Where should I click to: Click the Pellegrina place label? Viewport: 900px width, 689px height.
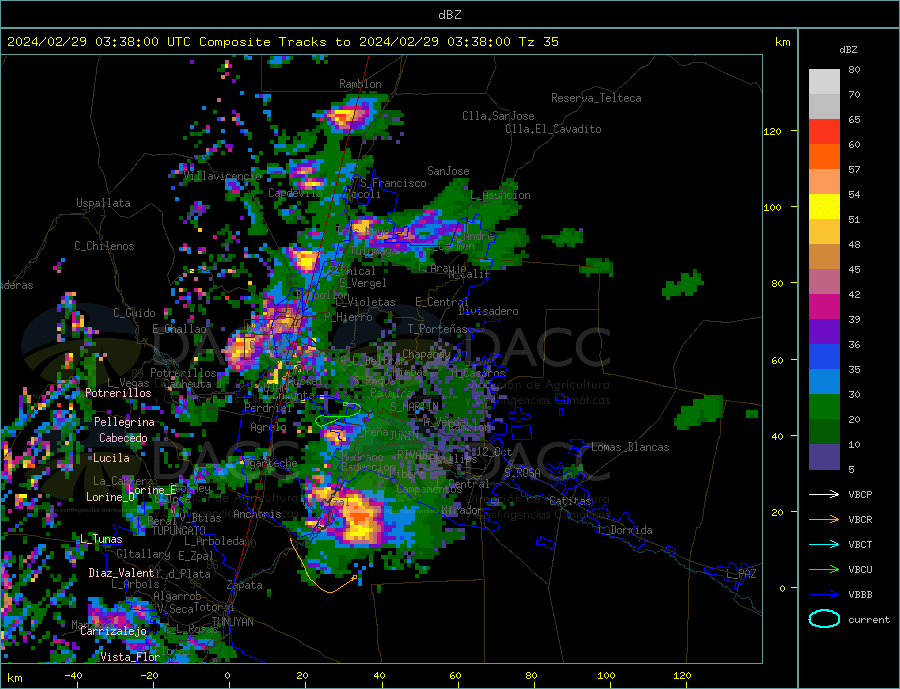point(124,422)
